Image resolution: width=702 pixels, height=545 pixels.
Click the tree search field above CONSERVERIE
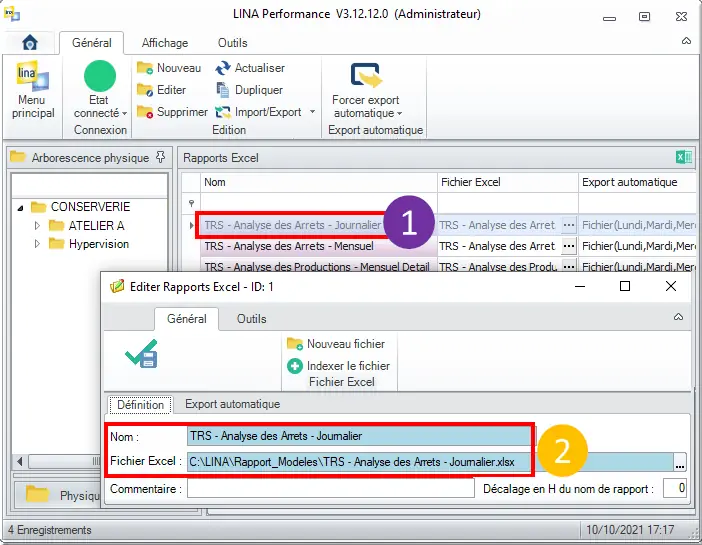tap(89, 185)
